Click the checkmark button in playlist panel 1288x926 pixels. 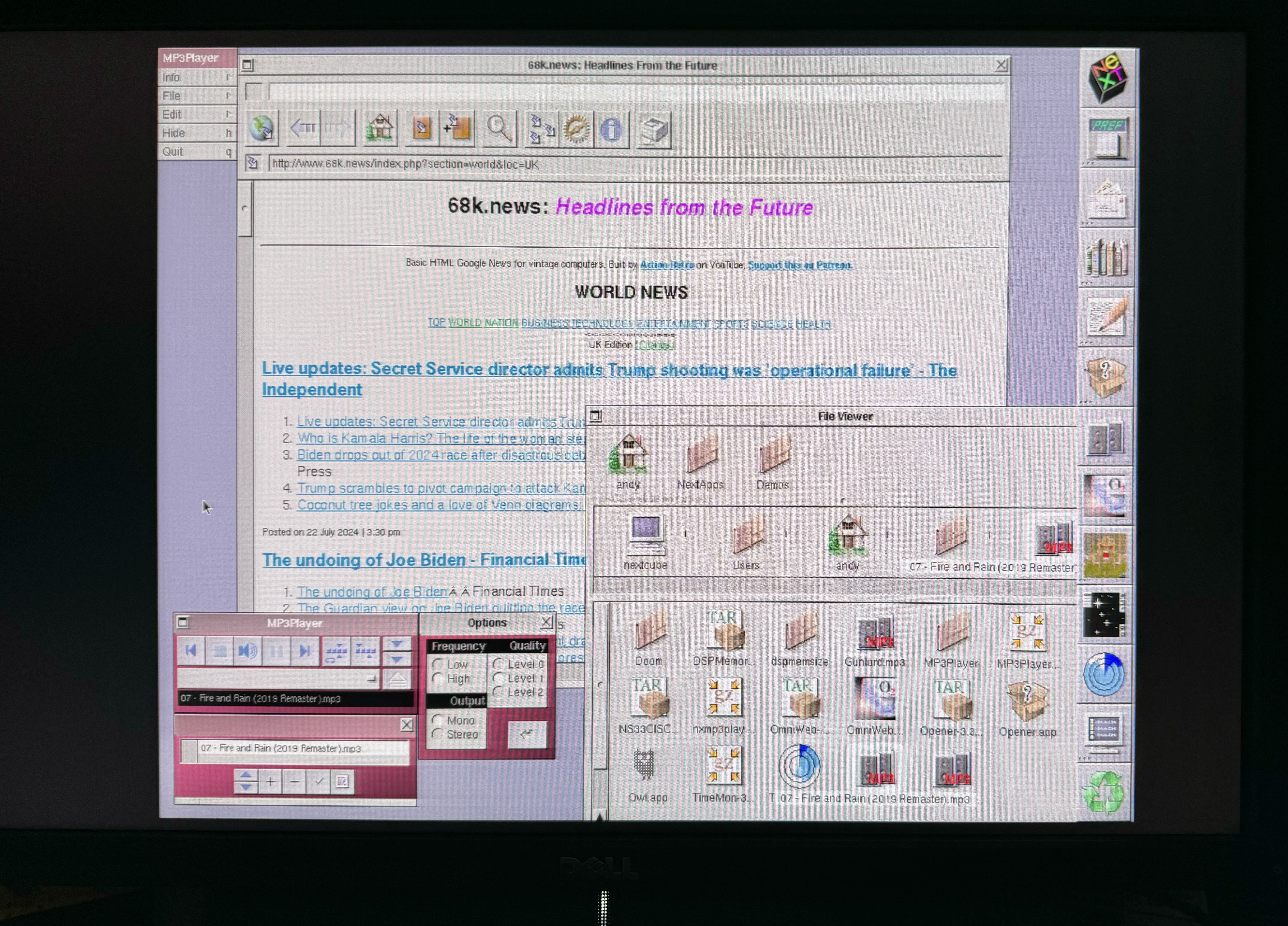coord(318,782)
